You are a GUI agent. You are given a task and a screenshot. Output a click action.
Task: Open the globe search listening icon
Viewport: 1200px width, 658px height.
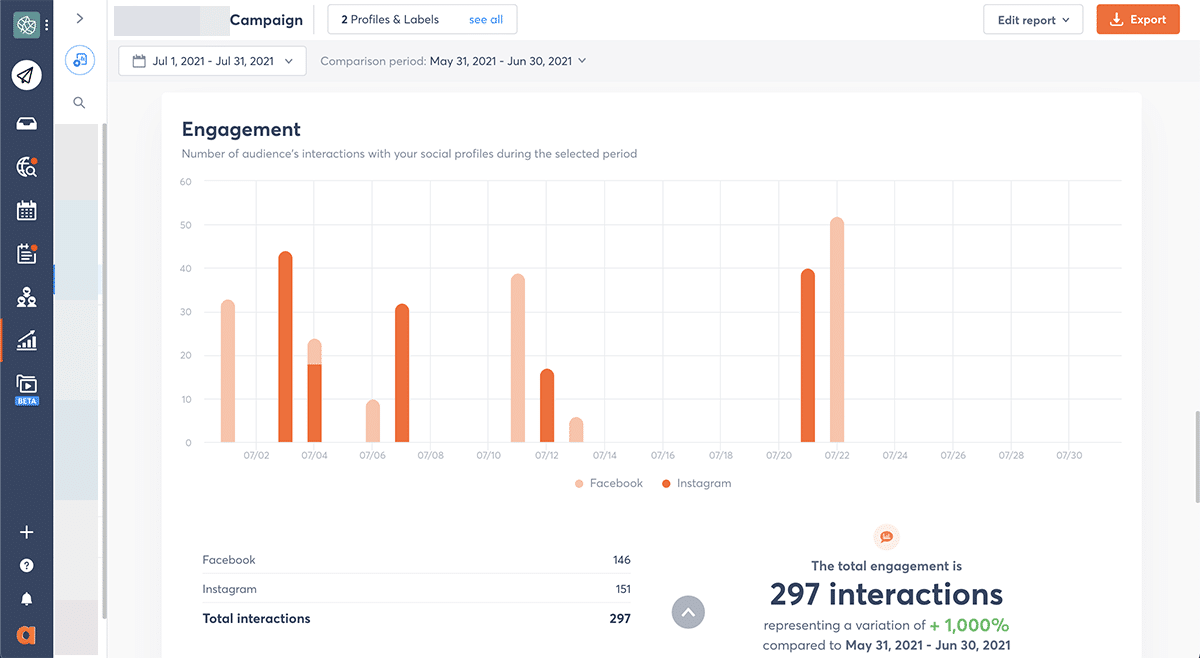pos(27,167)
